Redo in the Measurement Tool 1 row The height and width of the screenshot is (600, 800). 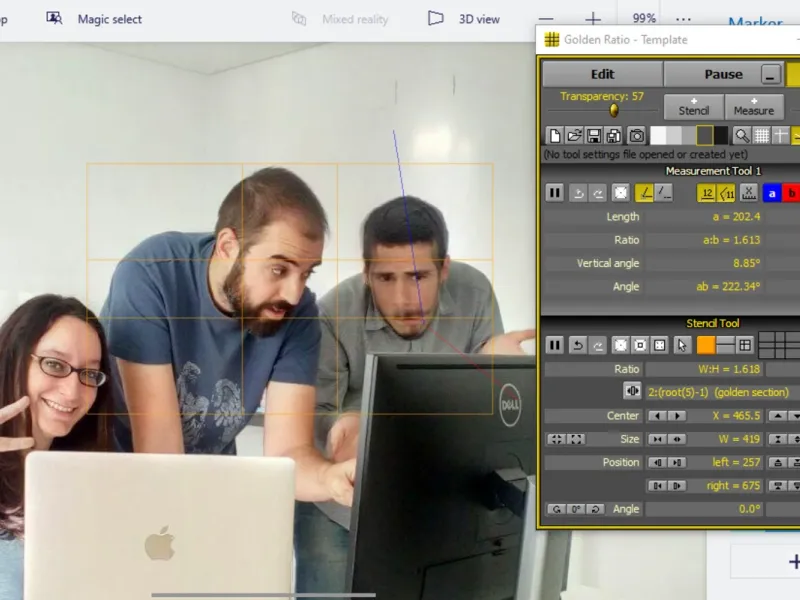click(x=597, y=193)
